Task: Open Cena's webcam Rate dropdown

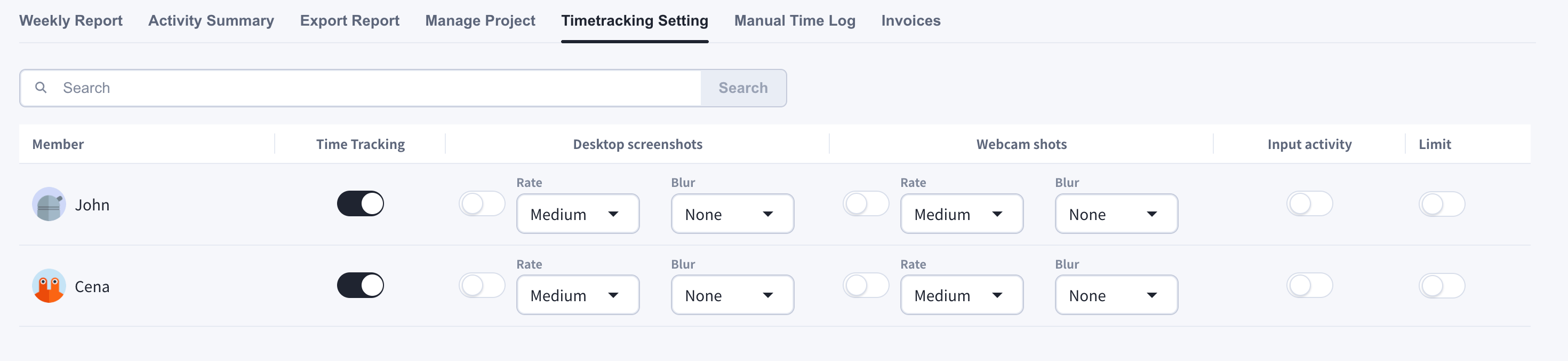Action: [962, 295]
